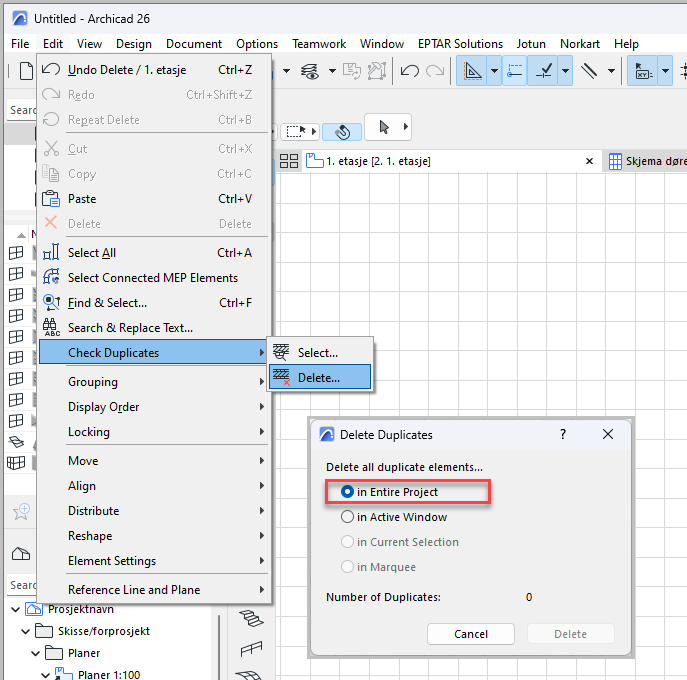The image size is (687, 680).
Task: Select the Arrow pointer tool
Action: pos(384,127)
